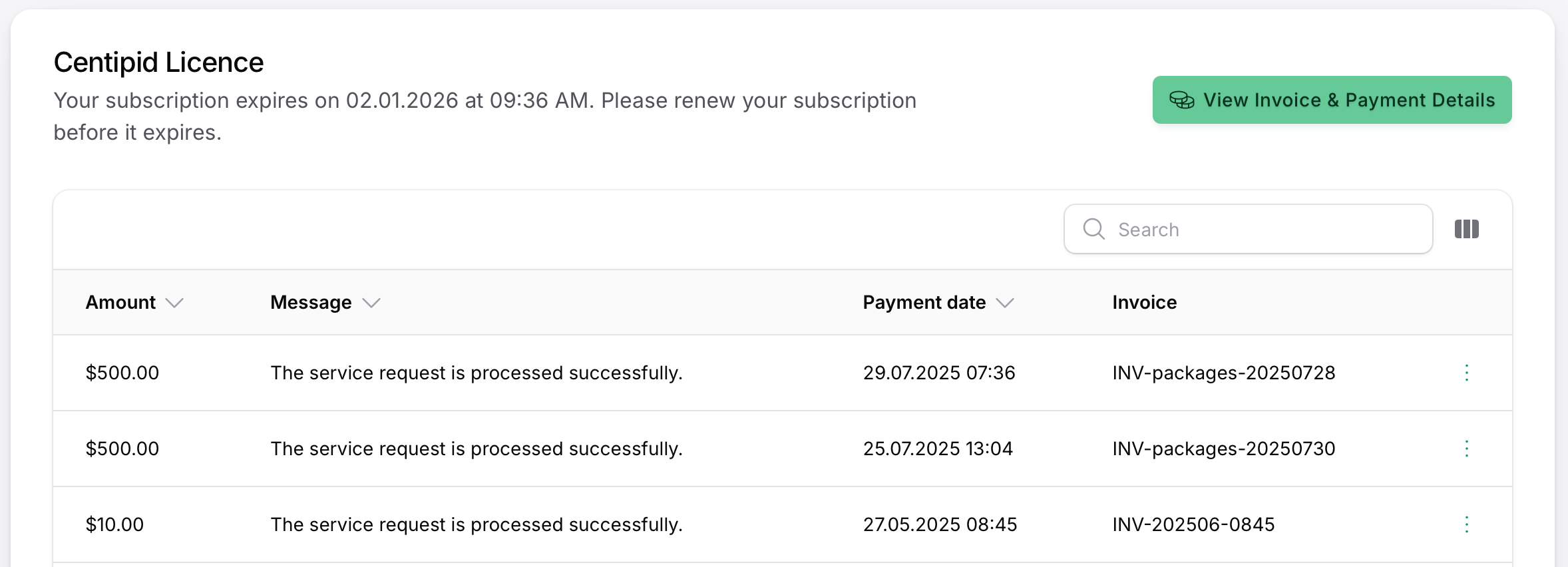Open the column visibility toggle icon

tap(1466, 229)
